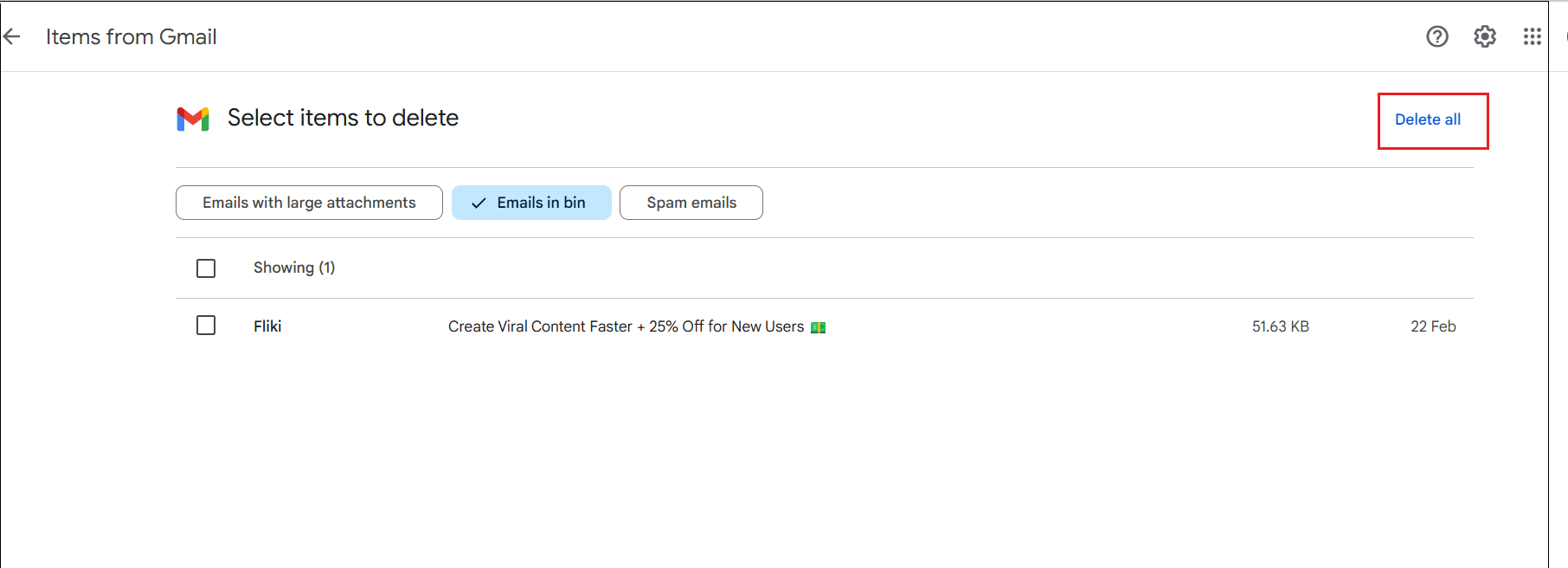
Task: Go back using the left arrow
Action: pyautogui.click(x=11, y=36)
